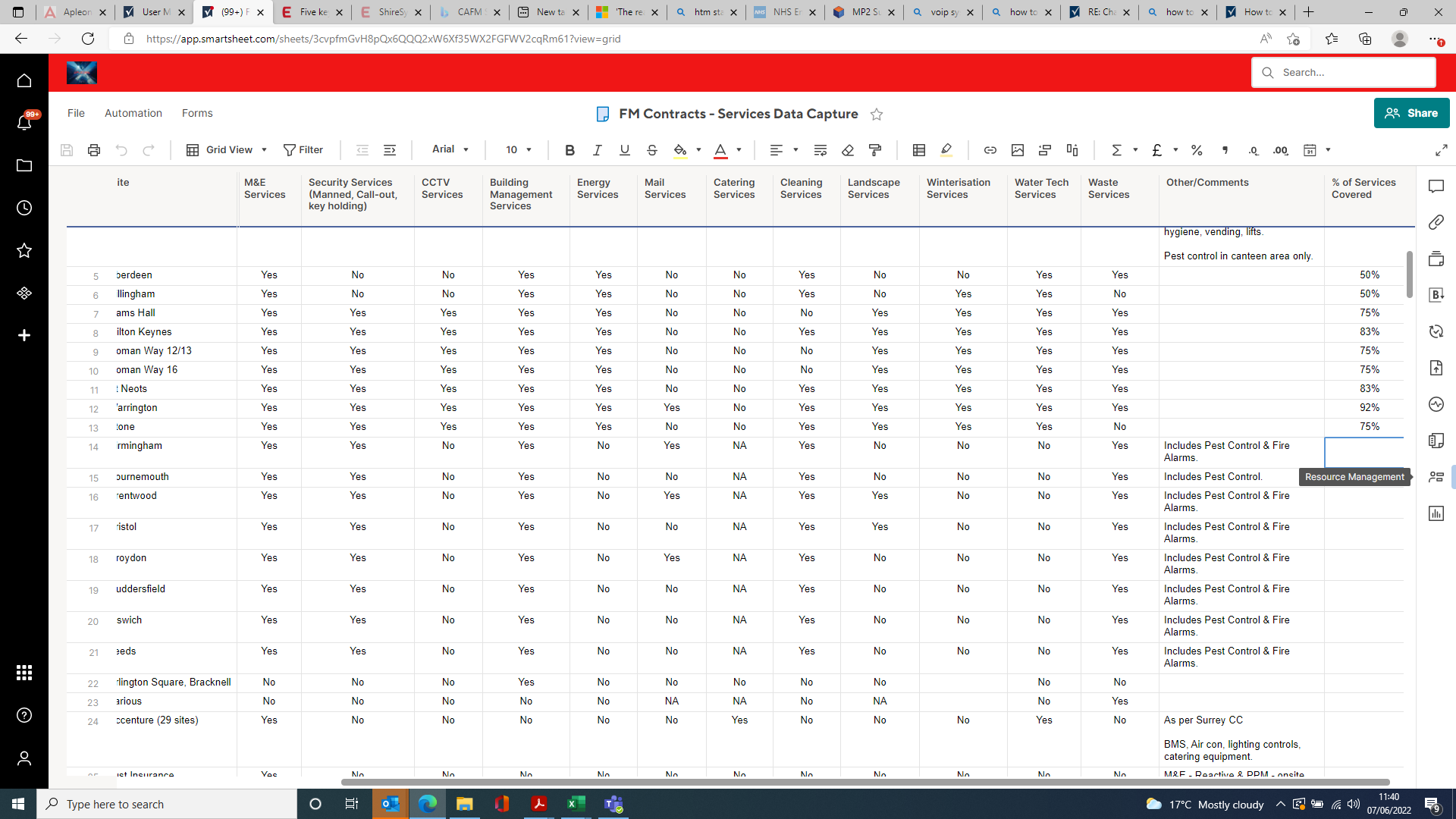Click thousands separator format icon
The width and height of the screenshot is (1456, 819).
[x=1225, y=150]
